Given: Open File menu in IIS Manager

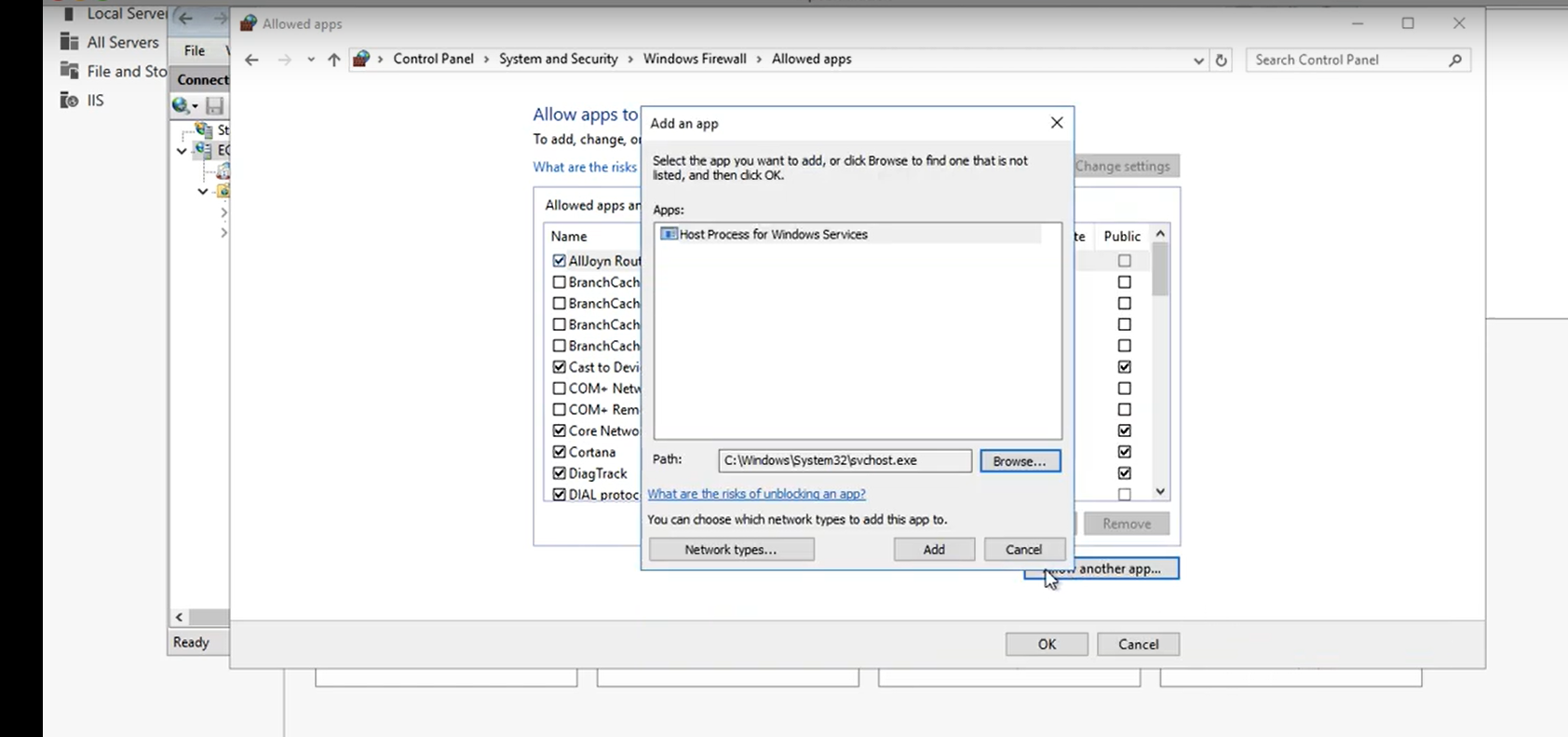Looking at the screenshot, I should [195, 50].
